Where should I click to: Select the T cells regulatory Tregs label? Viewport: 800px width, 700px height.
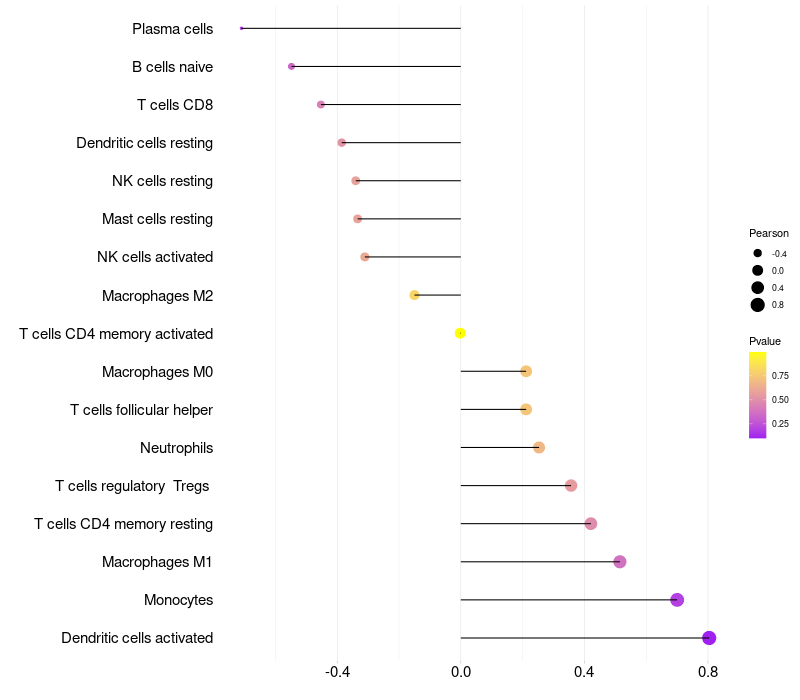click(x=132, y=486)
